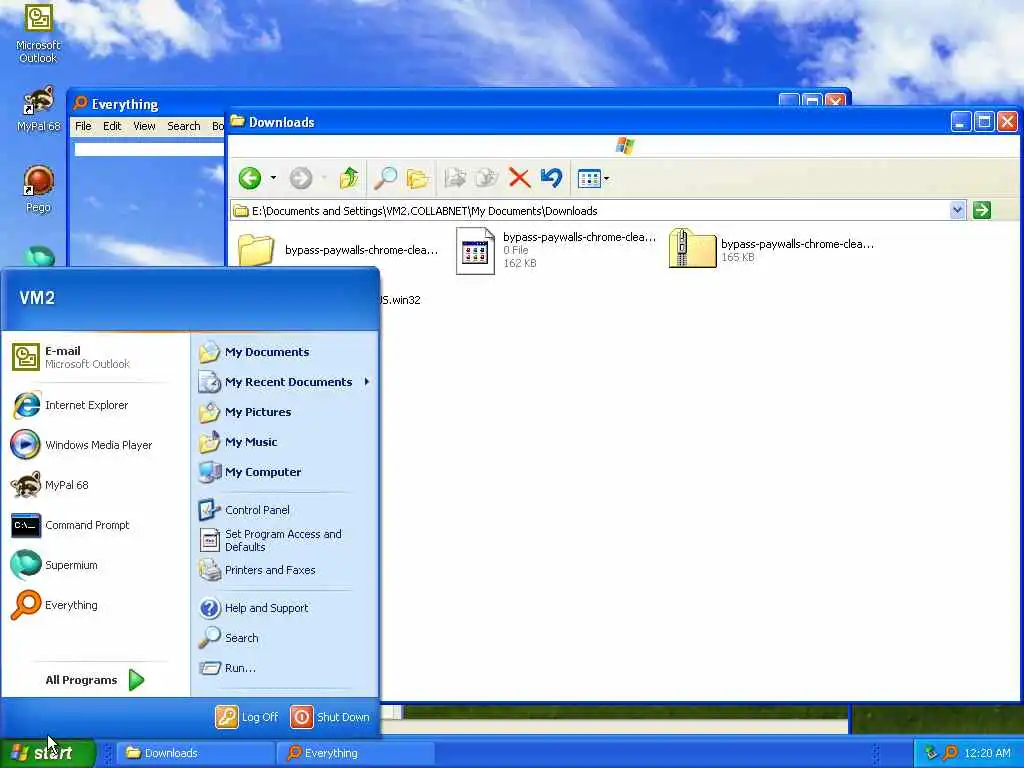Open View menu in Everything window
1024x768 pixels.
tap(144, 126)
